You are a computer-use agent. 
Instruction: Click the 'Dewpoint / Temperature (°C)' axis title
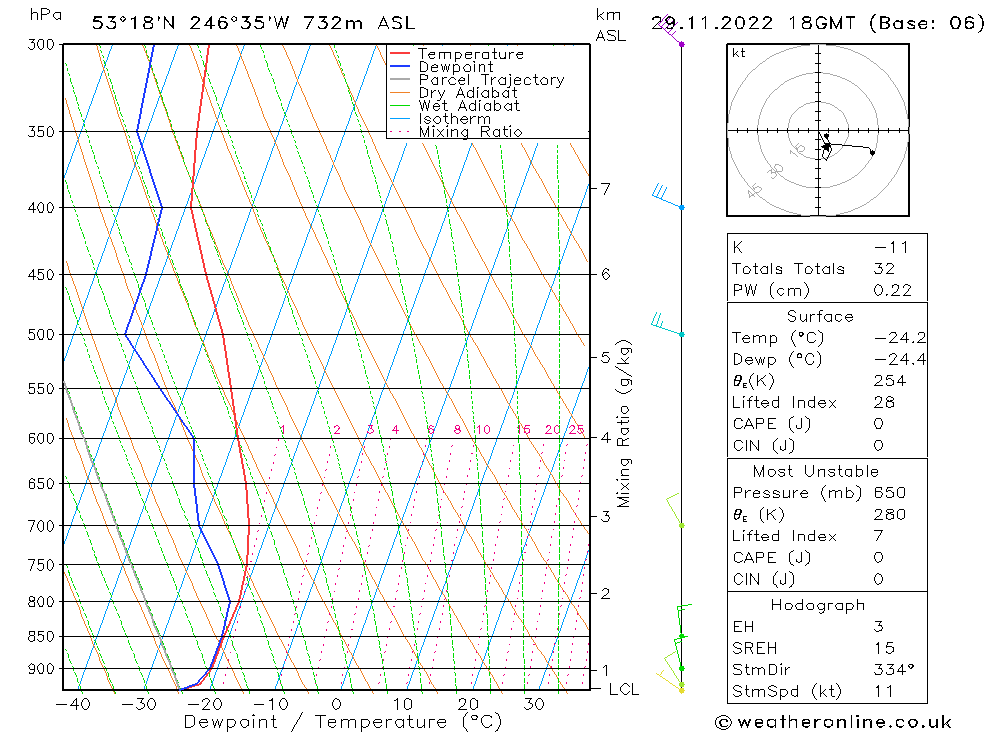342,722
